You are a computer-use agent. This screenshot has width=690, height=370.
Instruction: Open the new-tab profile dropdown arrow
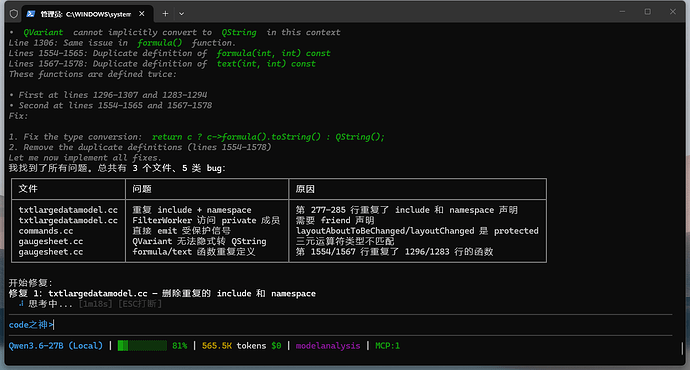(181, 14)
